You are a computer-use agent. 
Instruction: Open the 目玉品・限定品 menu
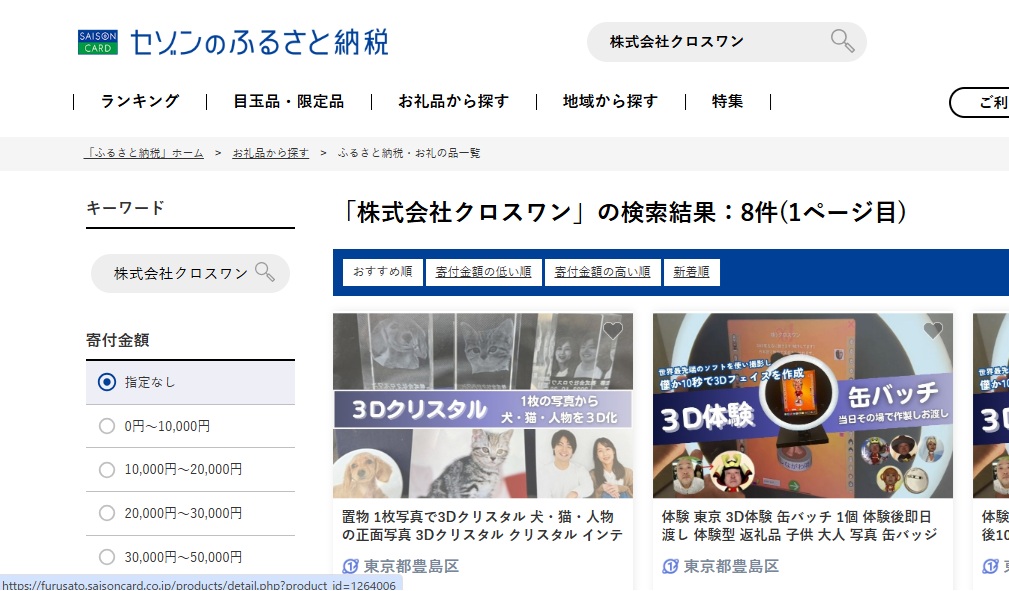pos(288,101)
